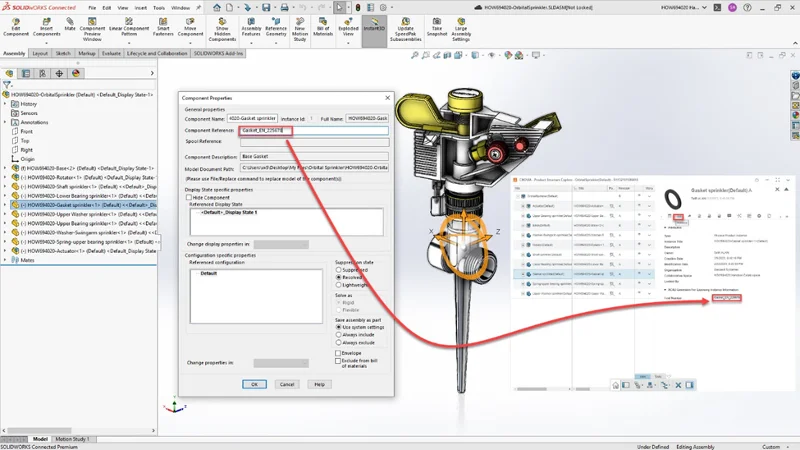Expand the History tree node
Viewport: 800px width, 450px height.
coord(5,104)
